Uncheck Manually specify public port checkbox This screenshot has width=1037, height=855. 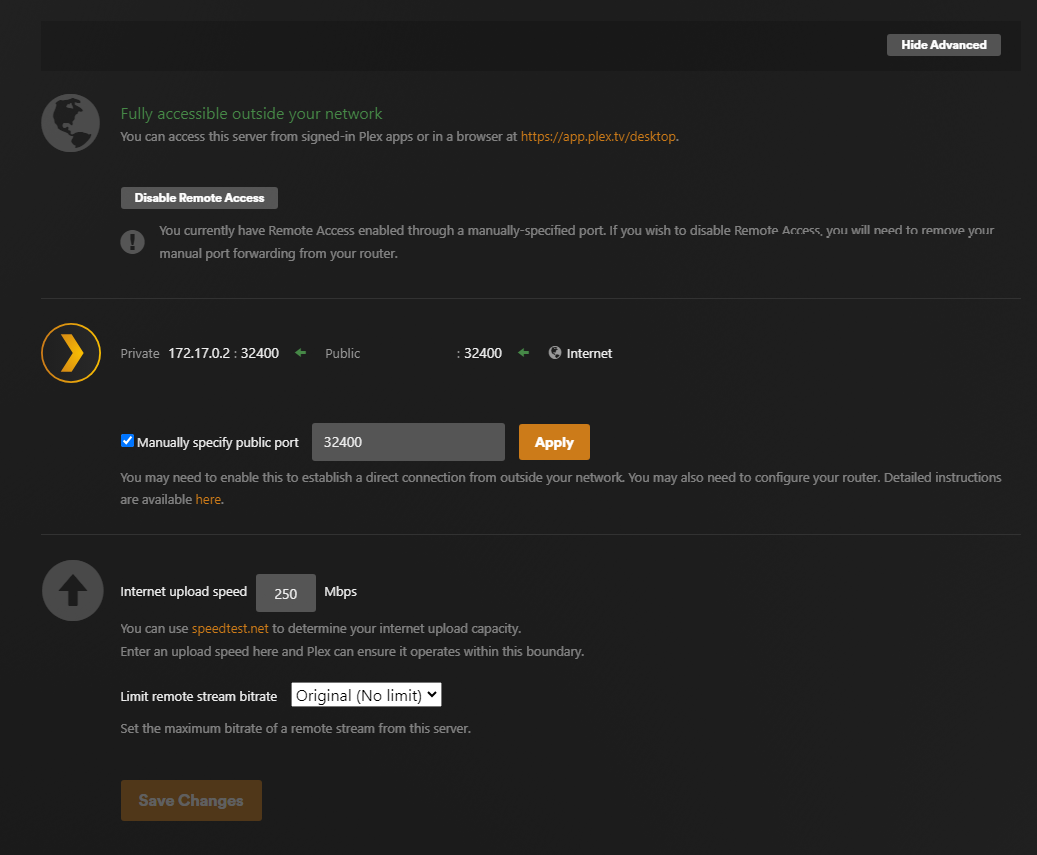[127, 441]
